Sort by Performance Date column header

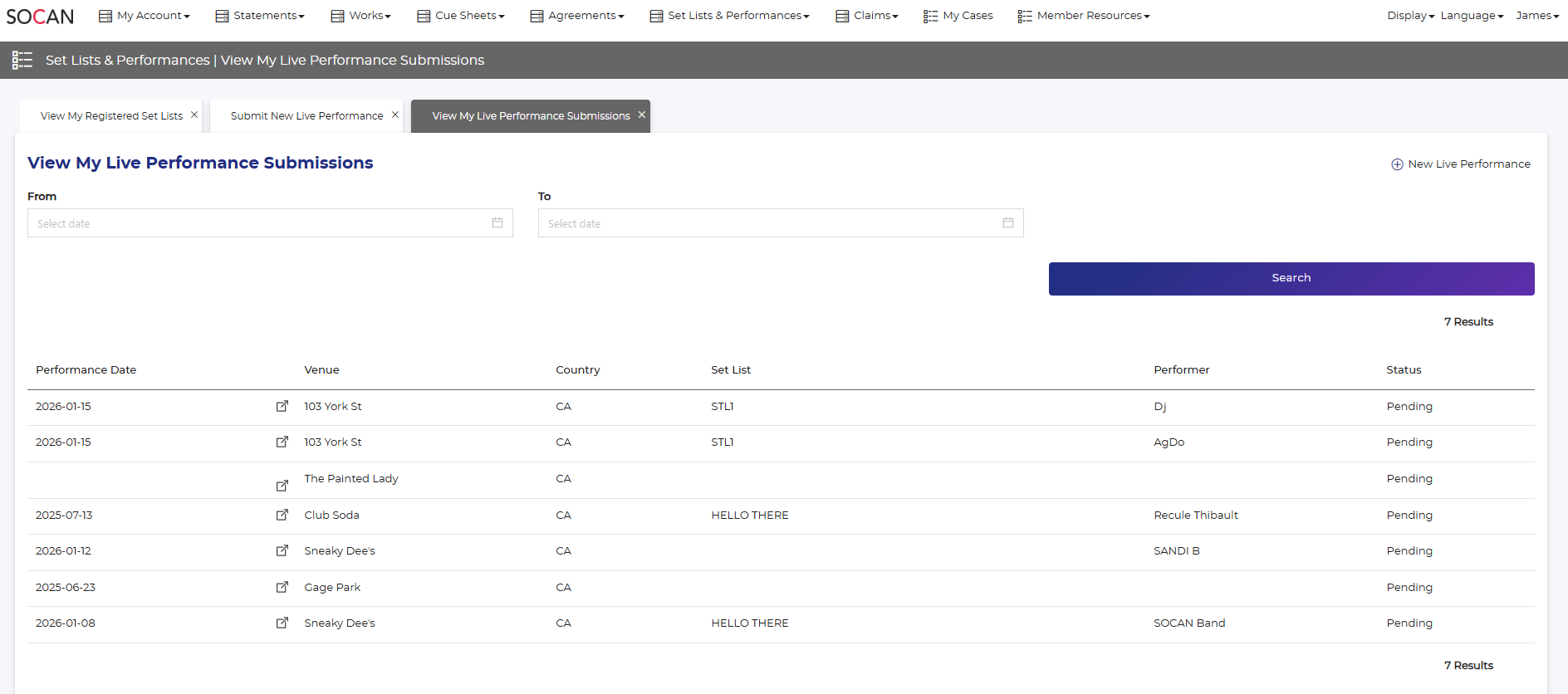pyautogui.click(x=86, y=370)
